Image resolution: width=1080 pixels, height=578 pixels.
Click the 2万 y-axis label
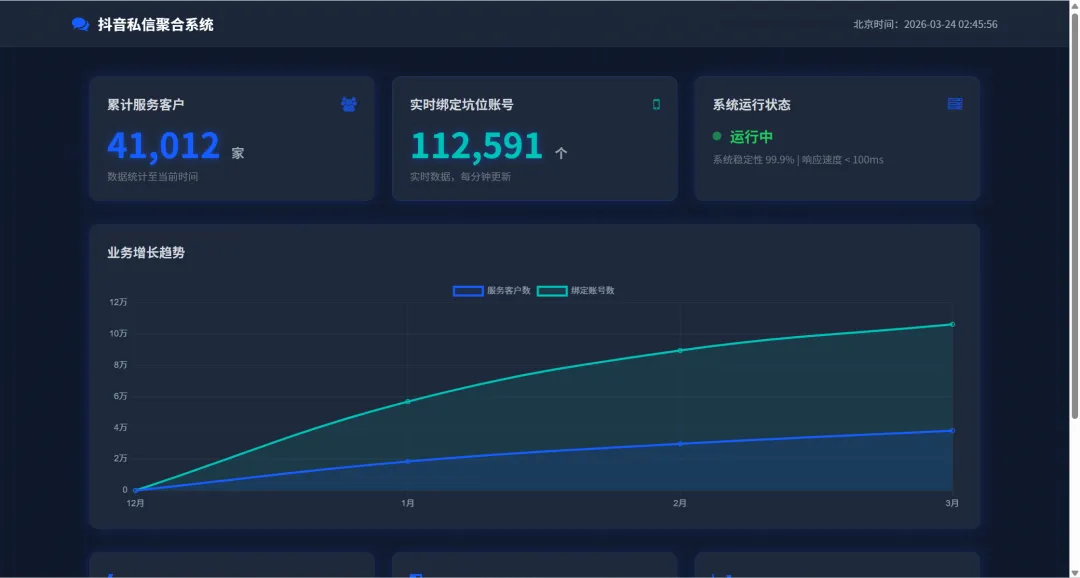pos(121,459)
